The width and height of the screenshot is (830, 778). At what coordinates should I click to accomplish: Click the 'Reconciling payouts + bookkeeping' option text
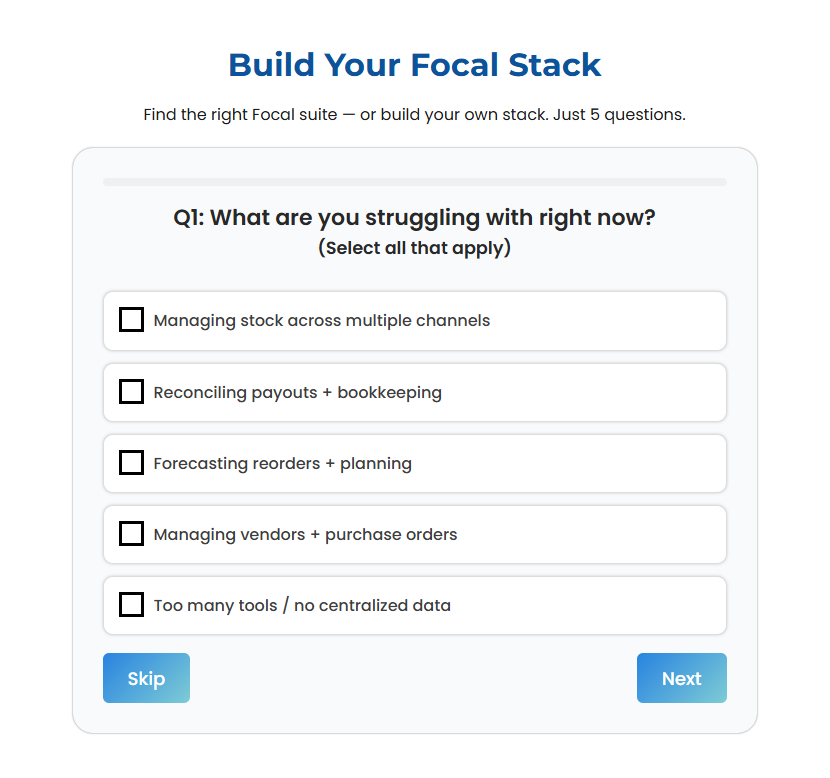click(x=297, y=393)
